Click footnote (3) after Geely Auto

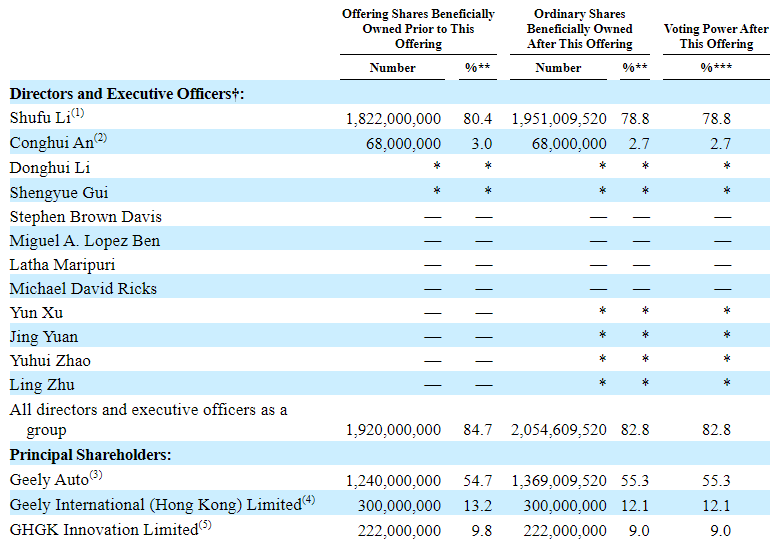[x=96, y=475]
